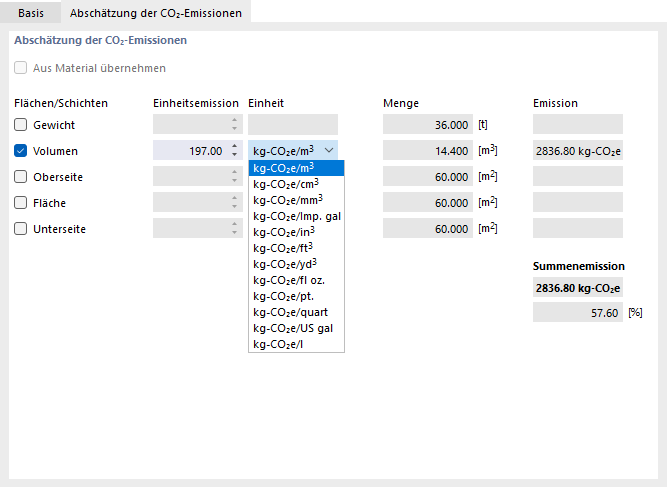Click the Fläche Einheitsemission field

(198, 202)
